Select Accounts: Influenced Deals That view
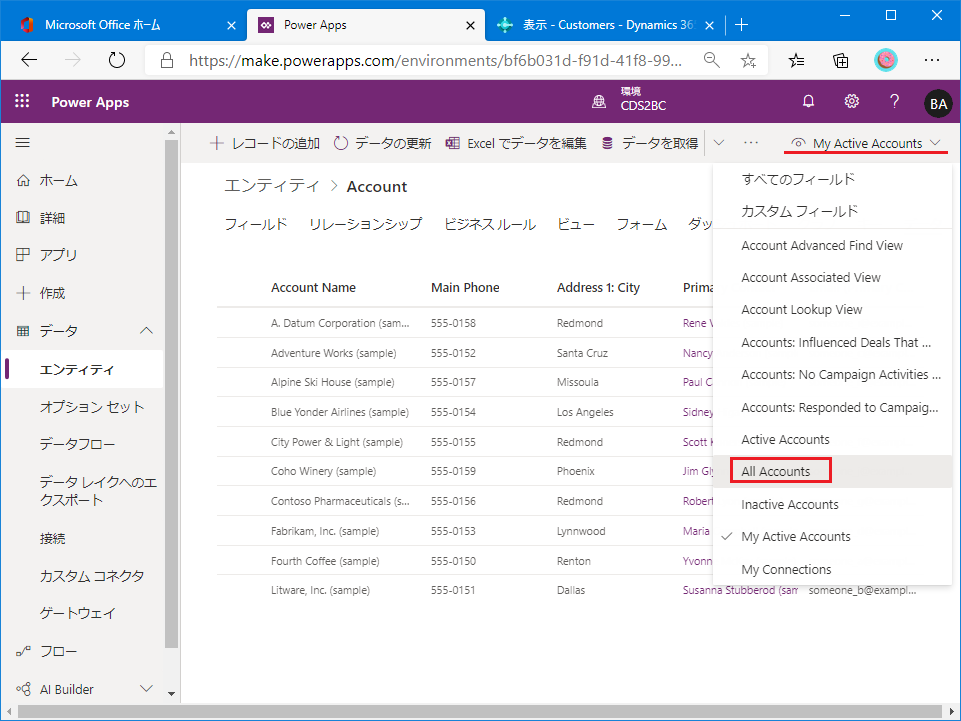This screenshot has height=721, width=961. pyautogui.click(x=832, y=343)
